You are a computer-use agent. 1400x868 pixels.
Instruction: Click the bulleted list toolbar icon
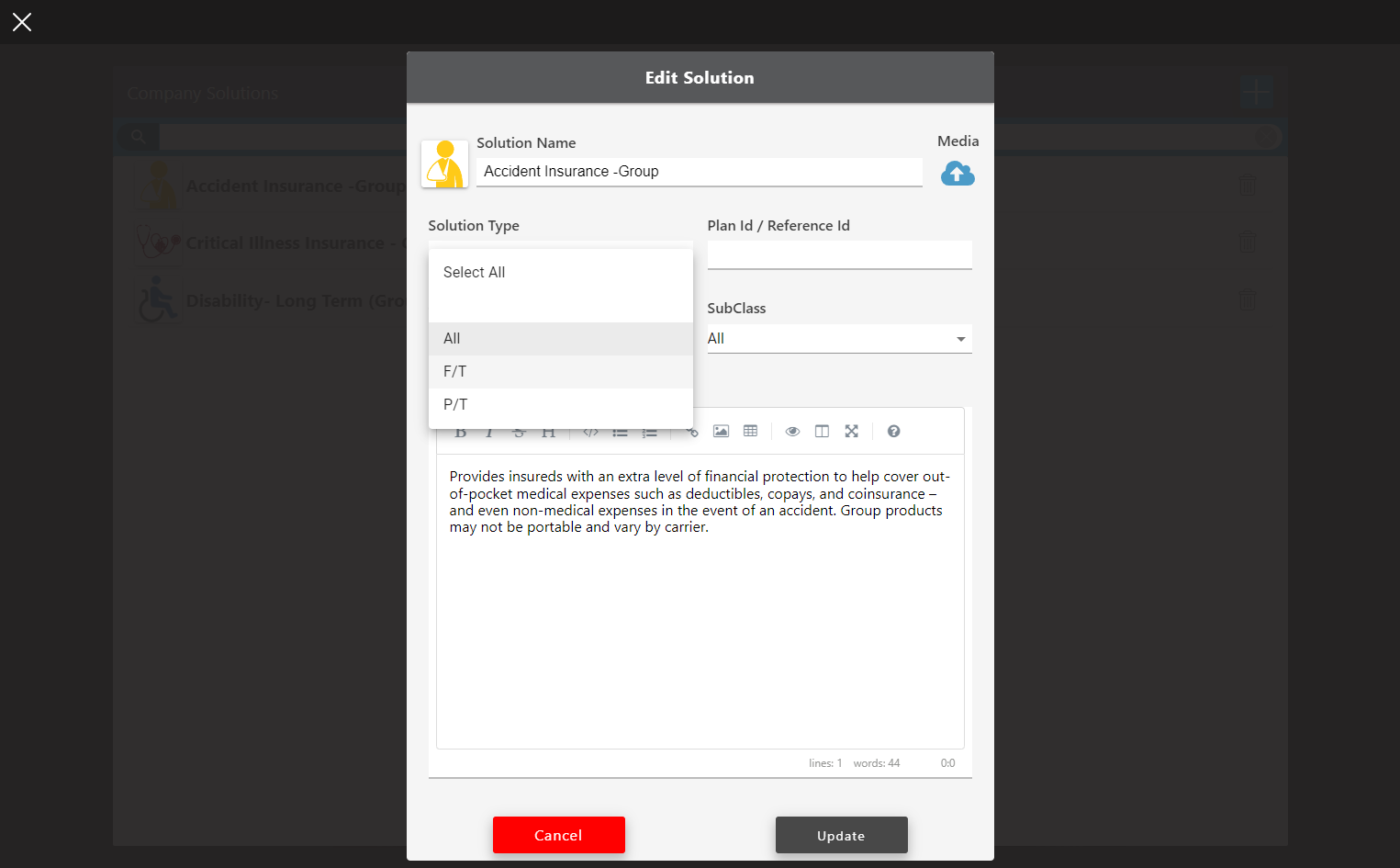pyautogui.click(x=621, y=433)
